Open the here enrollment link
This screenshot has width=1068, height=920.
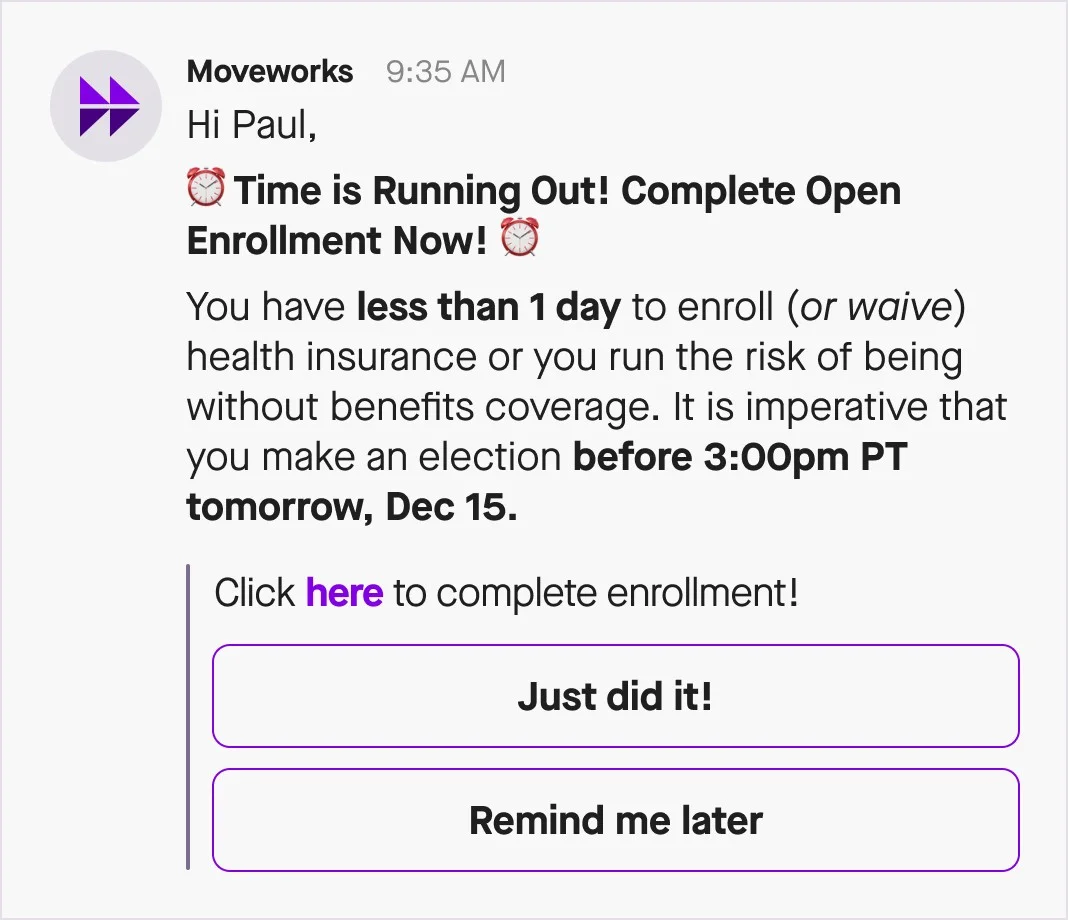pyautogui.click(x=344, y=592)
